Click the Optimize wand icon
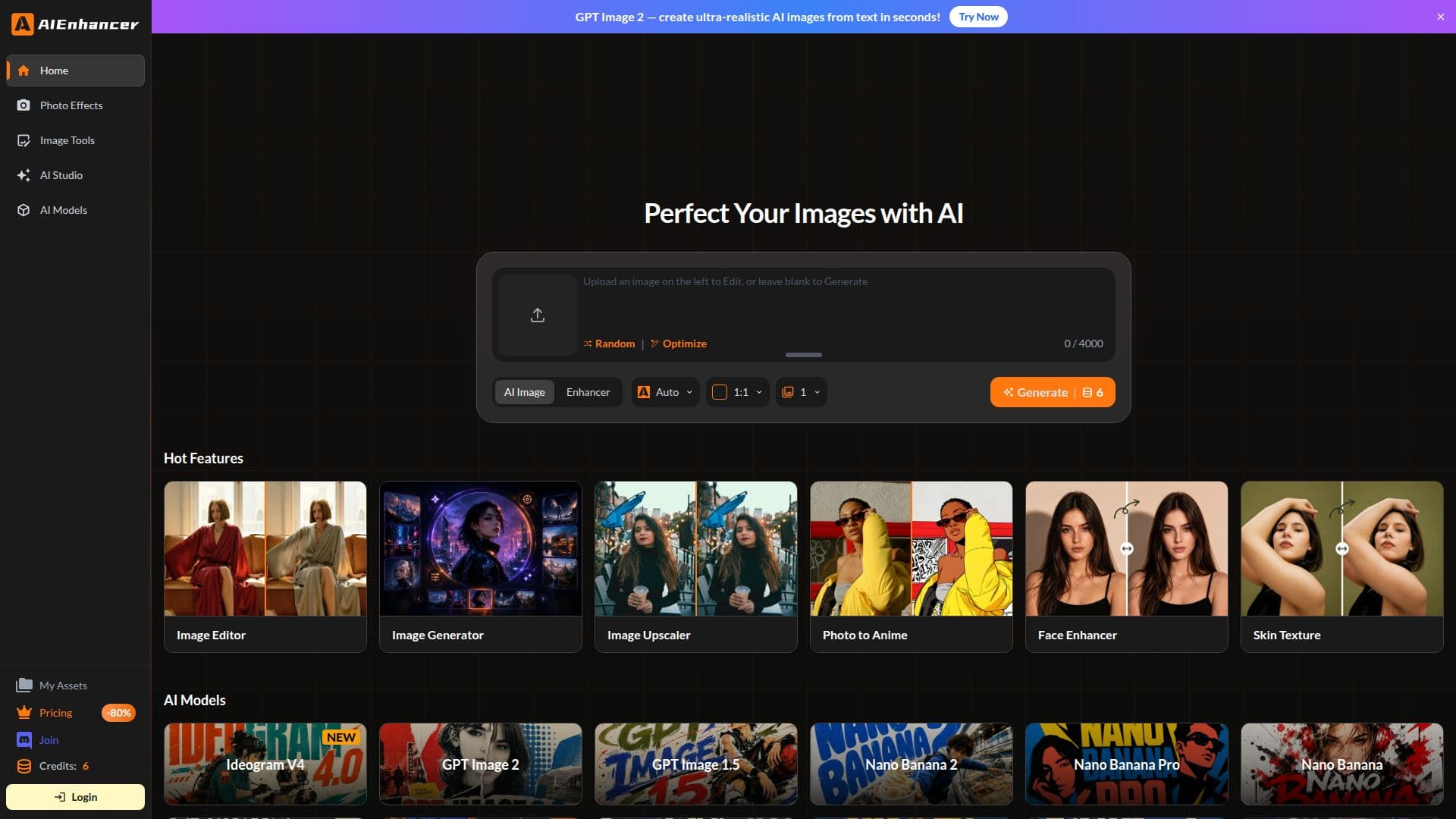 tap(654, 344)
